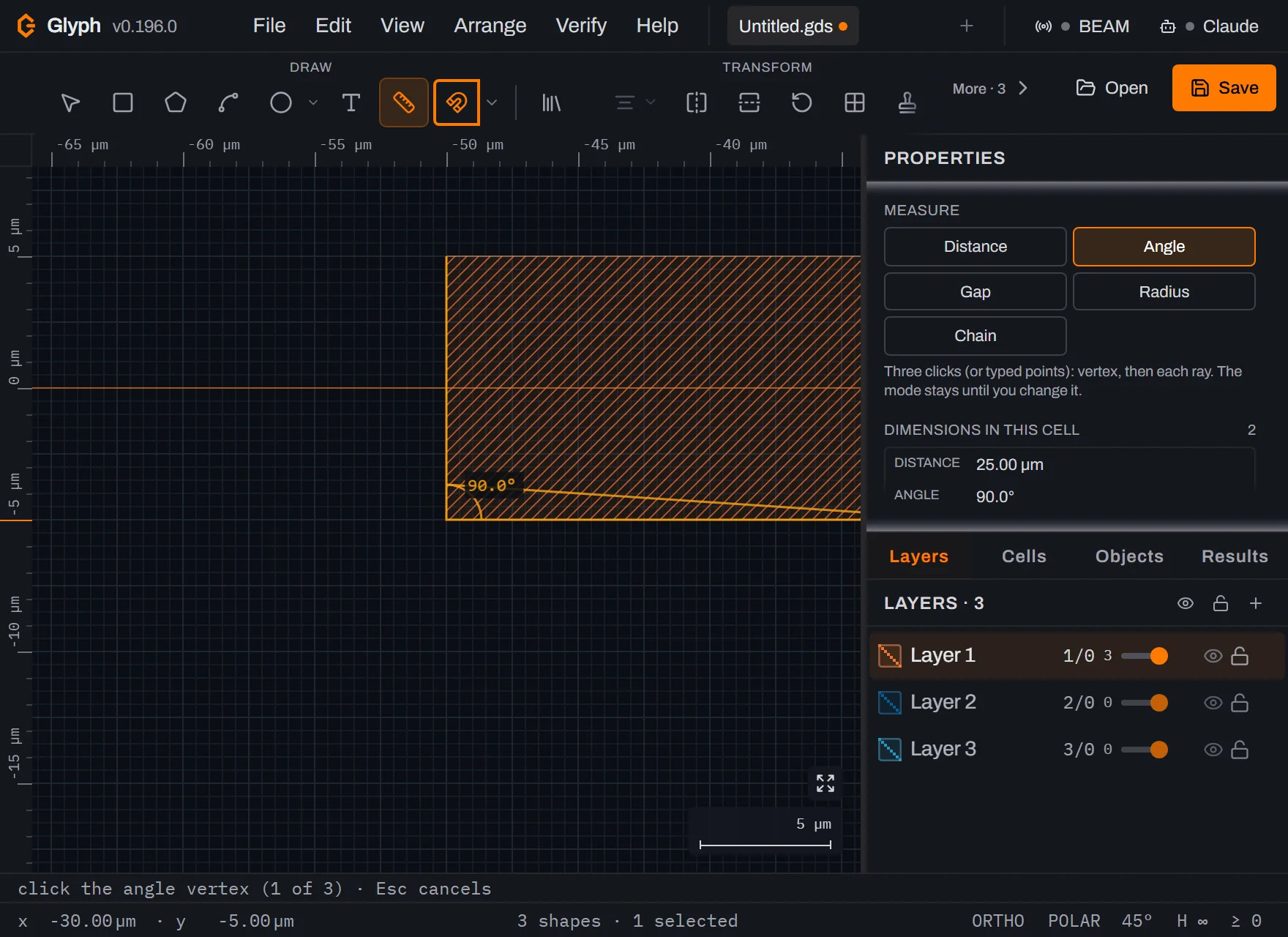Open the Arrange menu
The width and height of the screenshot is (1288, 937).
click(x=490, y=26)
